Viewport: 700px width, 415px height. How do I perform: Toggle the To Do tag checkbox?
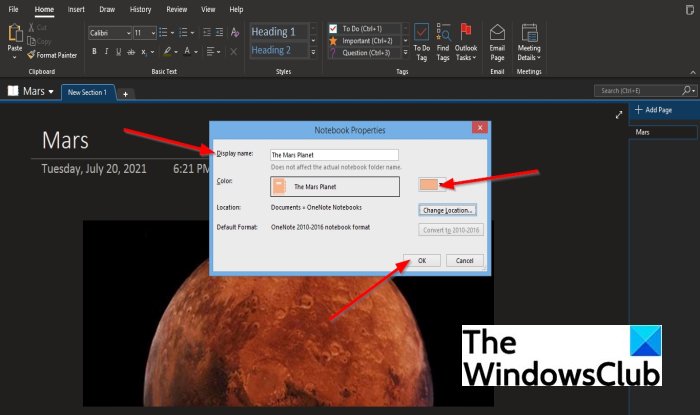pyautogui.click(x=333, y=28)
